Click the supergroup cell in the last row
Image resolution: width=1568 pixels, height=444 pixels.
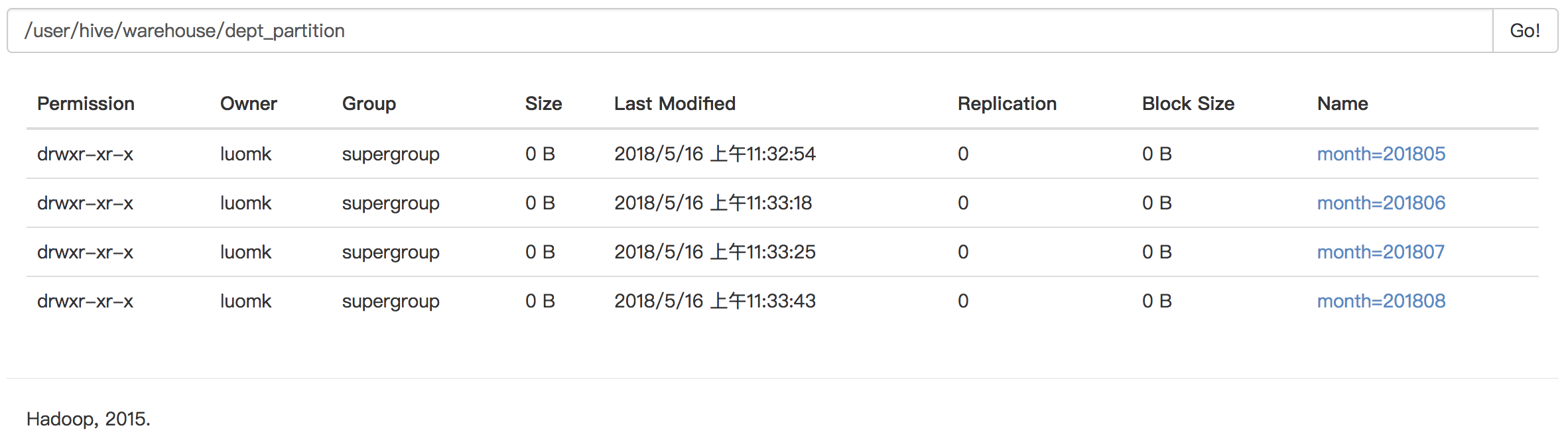(391, 301)
